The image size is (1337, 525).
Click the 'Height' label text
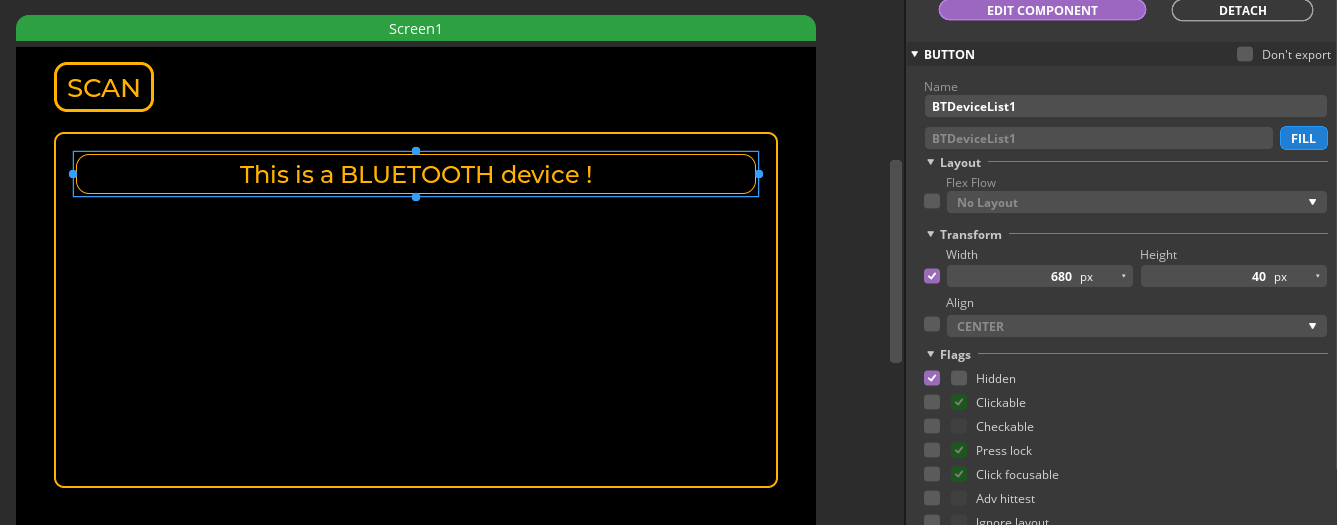click(1158, 255)
